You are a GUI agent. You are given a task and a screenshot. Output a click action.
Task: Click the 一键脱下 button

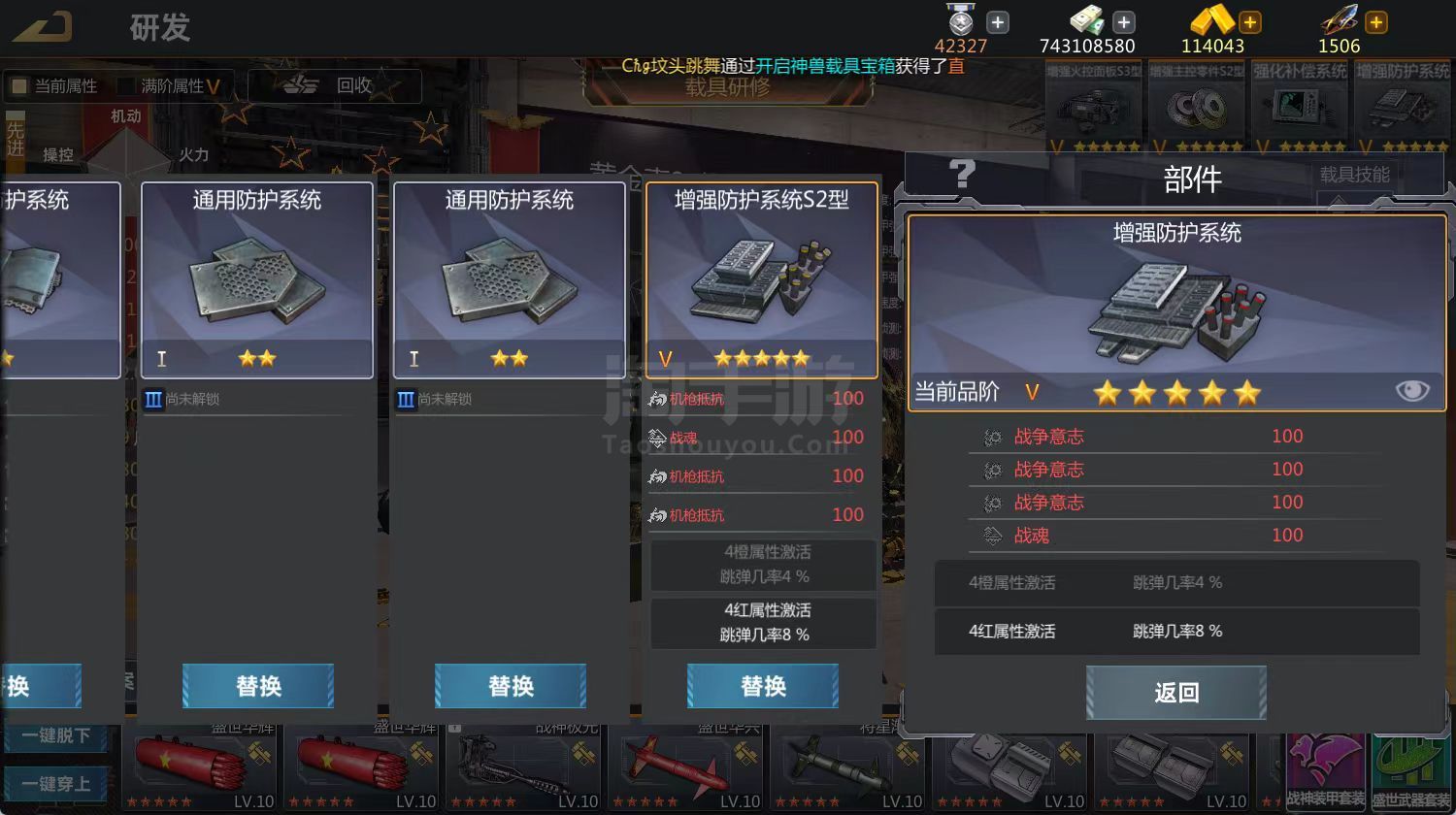point(55,735)
